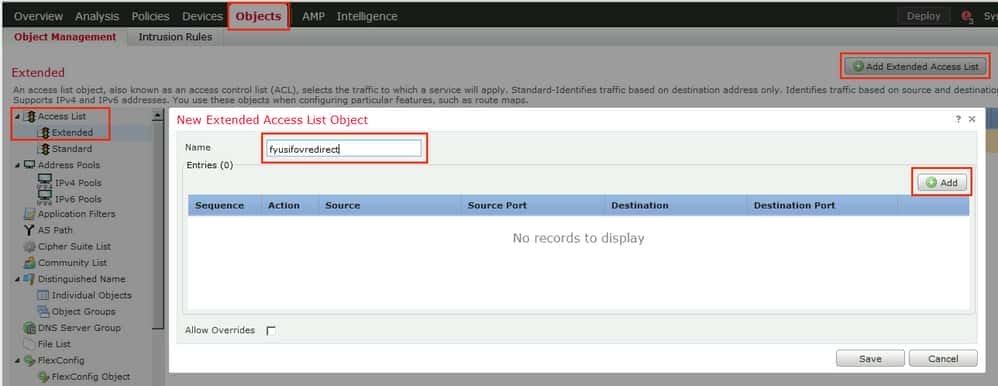This screenshot has height=386, width=998.
Task: Click the Individual Objects icon
Action: 43,296
